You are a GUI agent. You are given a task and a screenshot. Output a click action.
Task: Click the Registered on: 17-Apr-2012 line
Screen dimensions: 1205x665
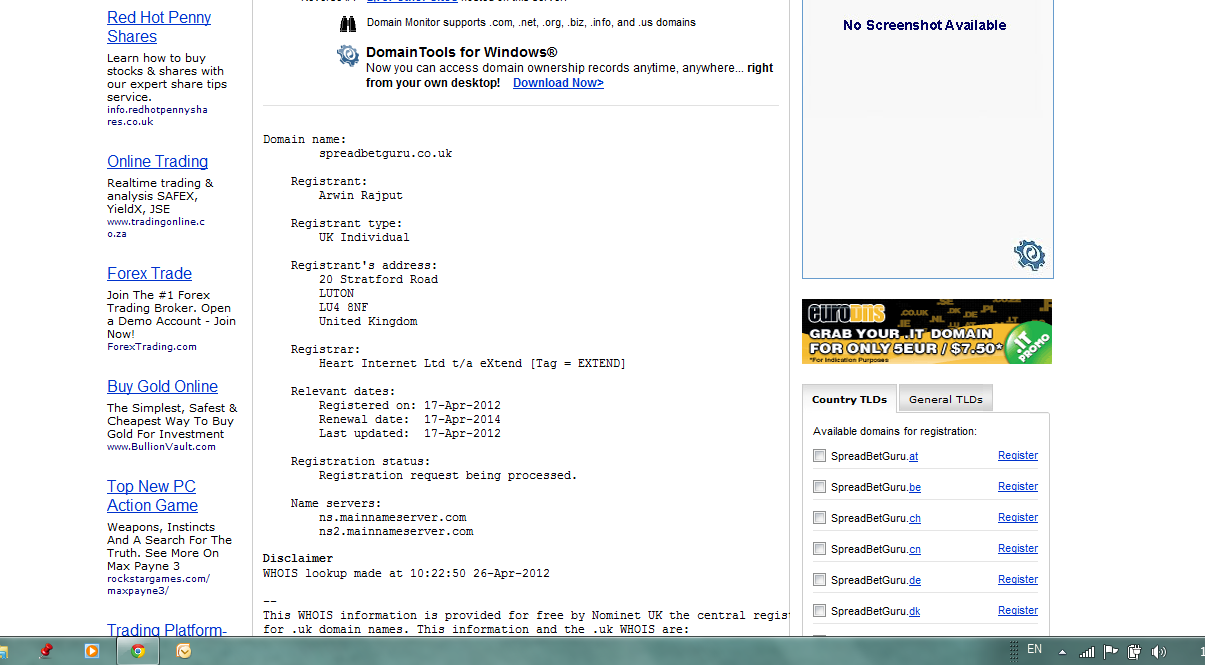coord(410,405)
